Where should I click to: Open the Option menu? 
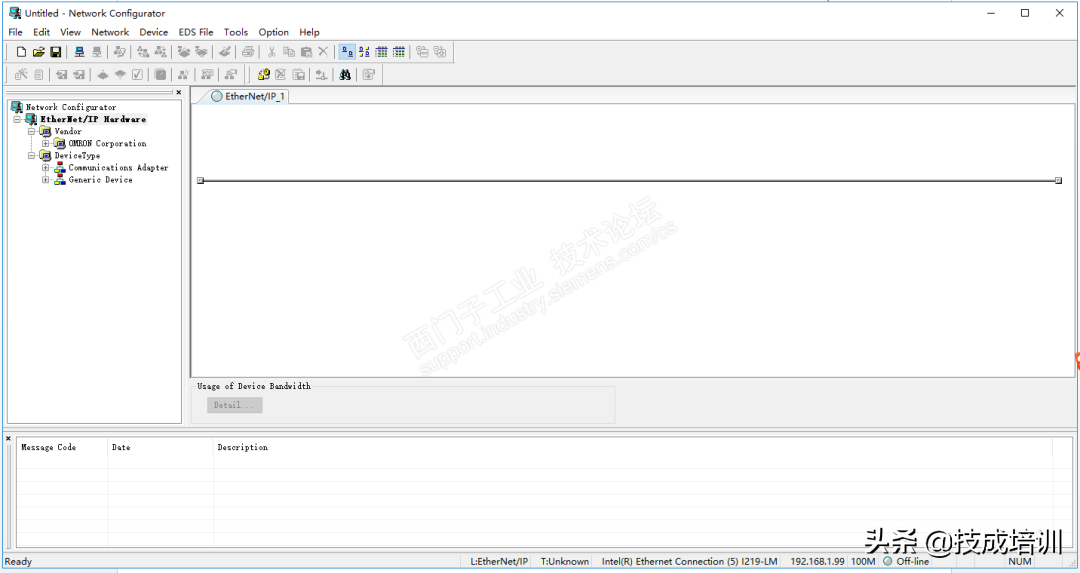[x=273, y=32]
